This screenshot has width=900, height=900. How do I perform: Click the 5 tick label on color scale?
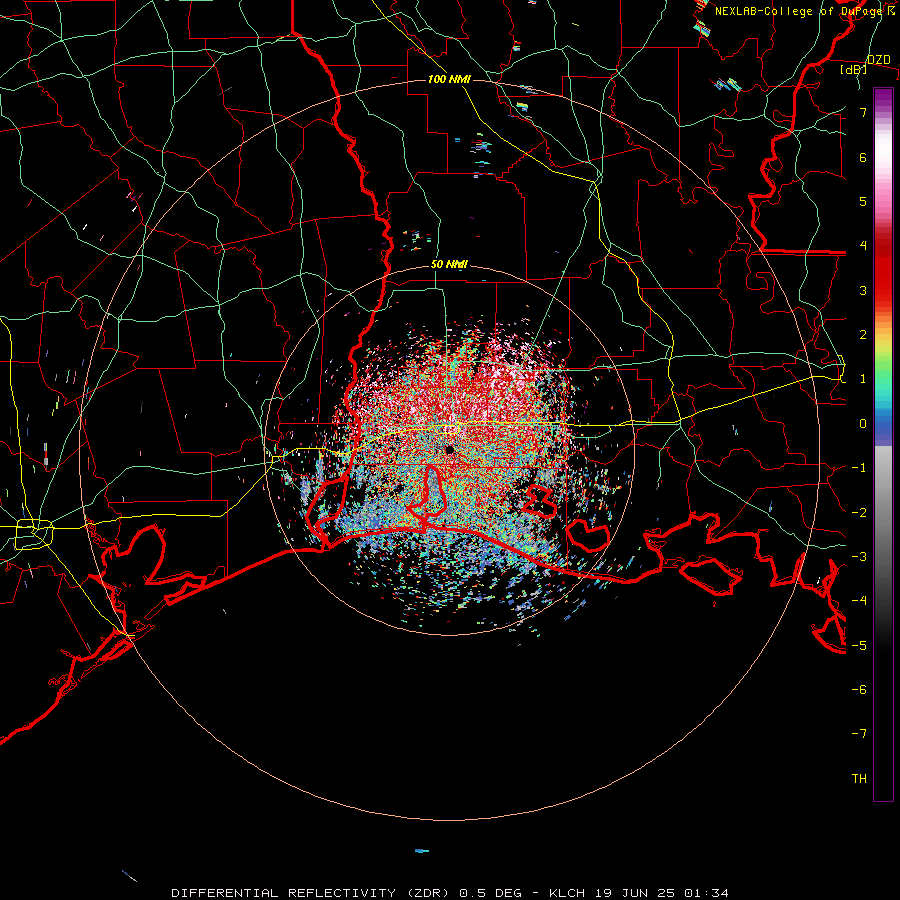863,201
